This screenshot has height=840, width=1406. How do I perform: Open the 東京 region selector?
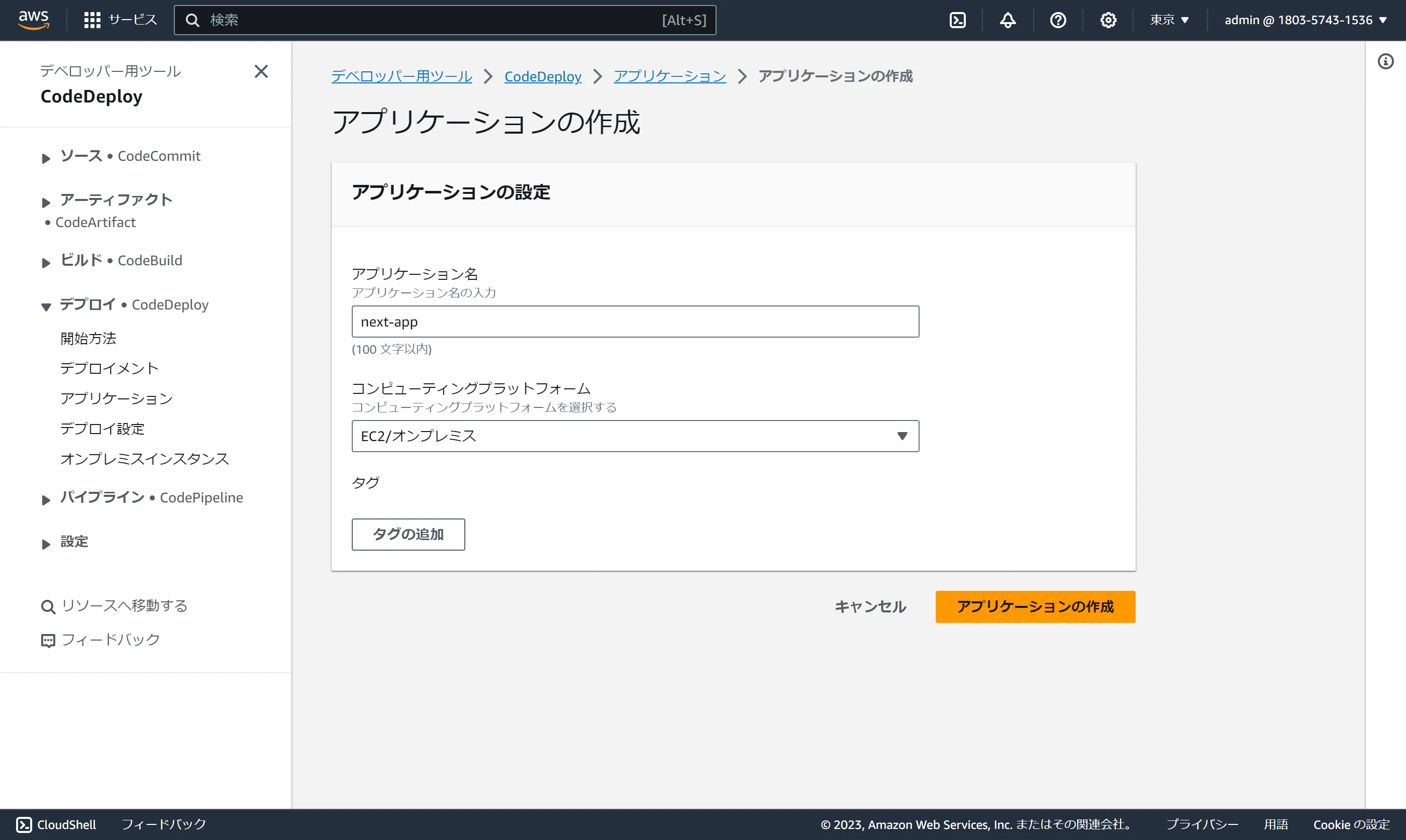1169,19
